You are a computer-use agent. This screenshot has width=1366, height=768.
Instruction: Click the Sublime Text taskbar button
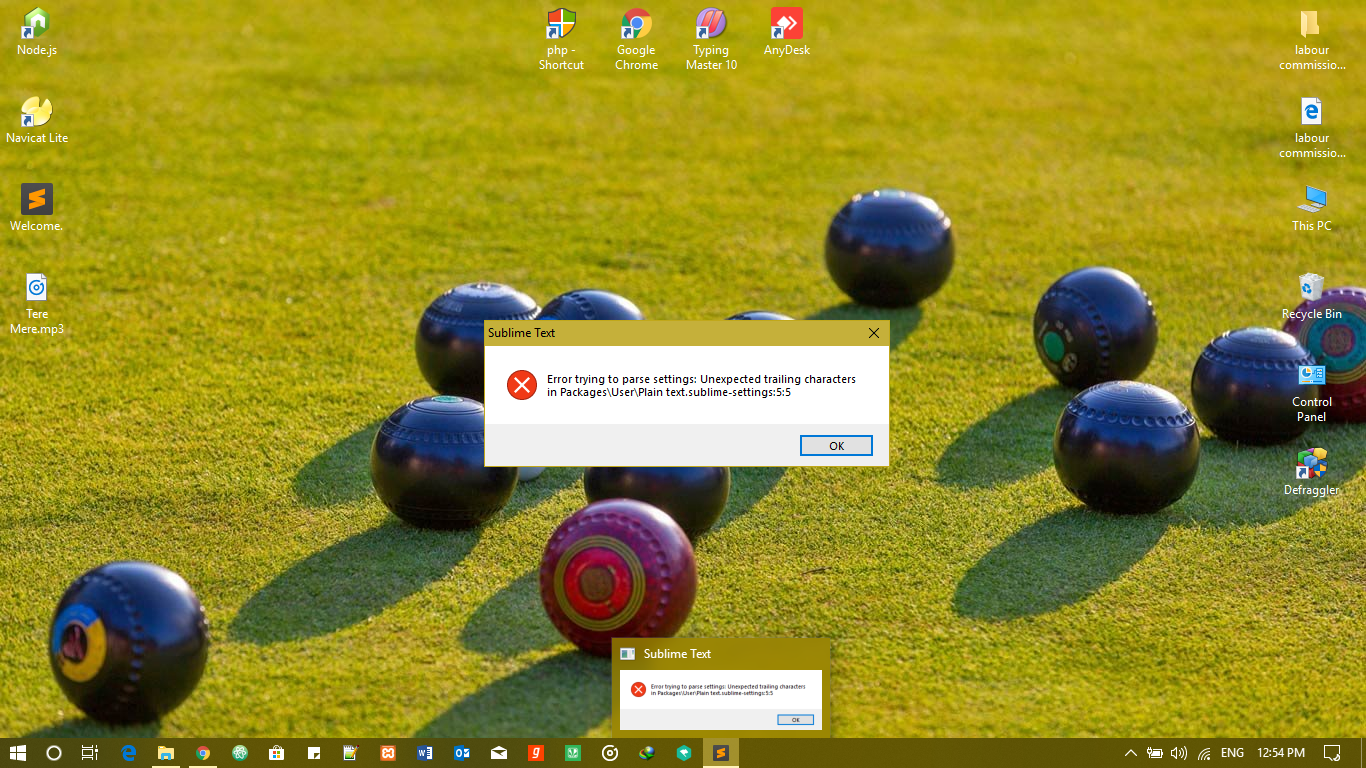(x=720, y=753)
